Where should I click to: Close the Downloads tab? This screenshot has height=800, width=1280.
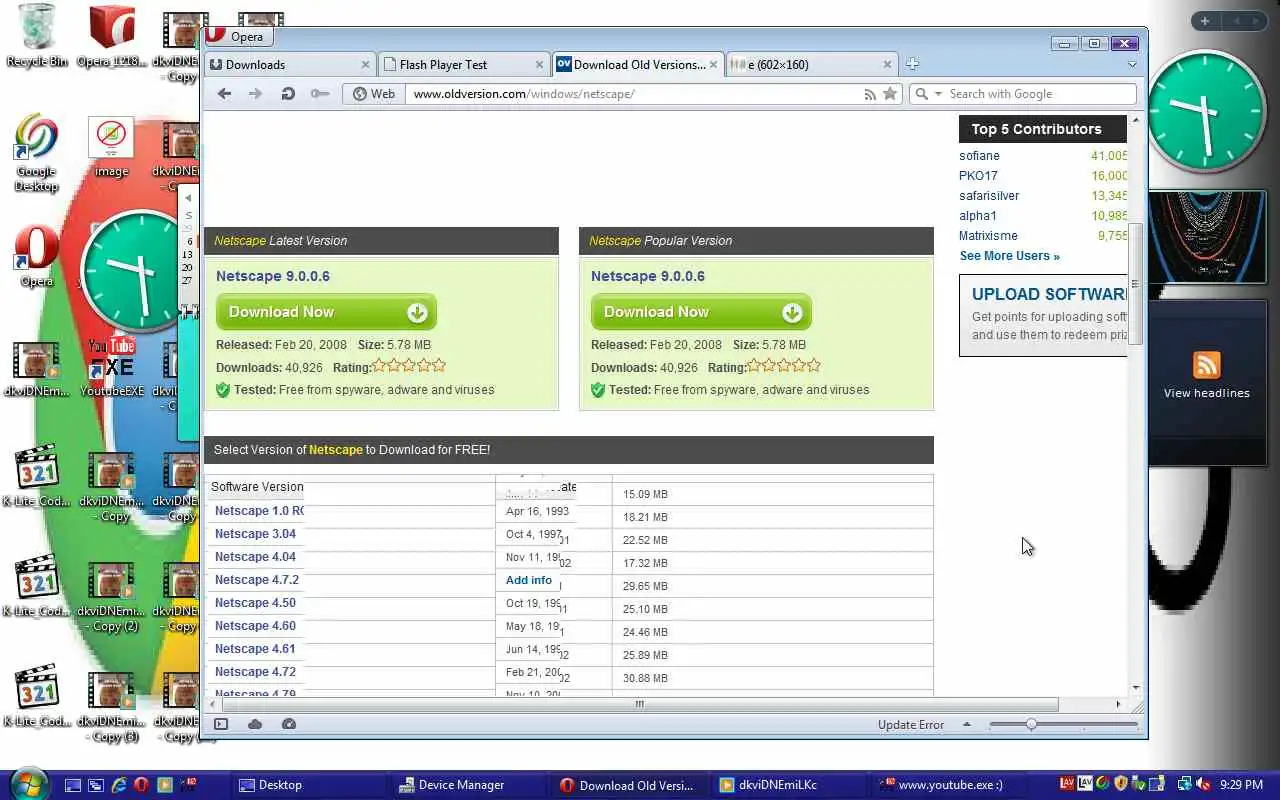(x=365, y=65)
